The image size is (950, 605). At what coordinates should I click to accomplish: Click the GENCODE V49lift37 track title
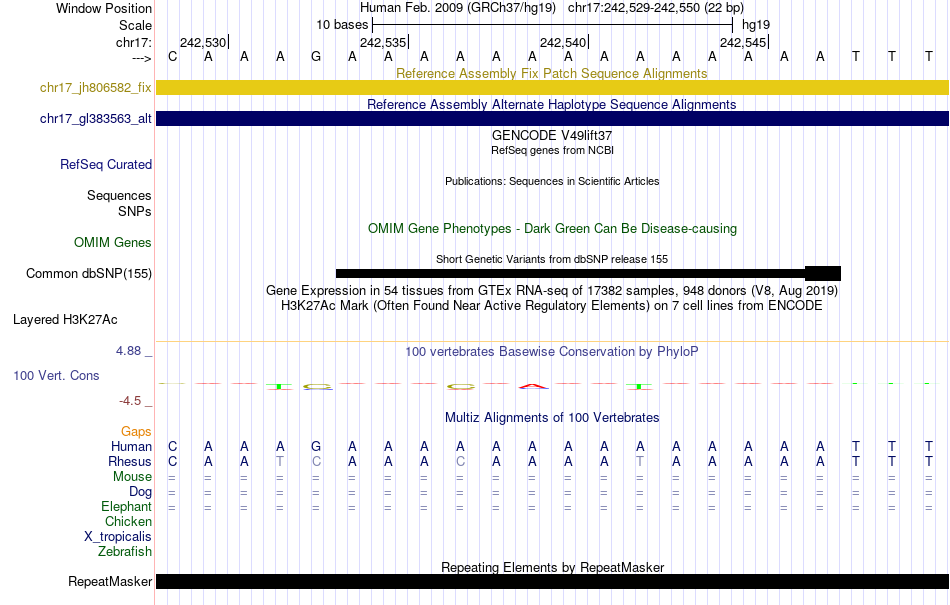tap(552, 135)
